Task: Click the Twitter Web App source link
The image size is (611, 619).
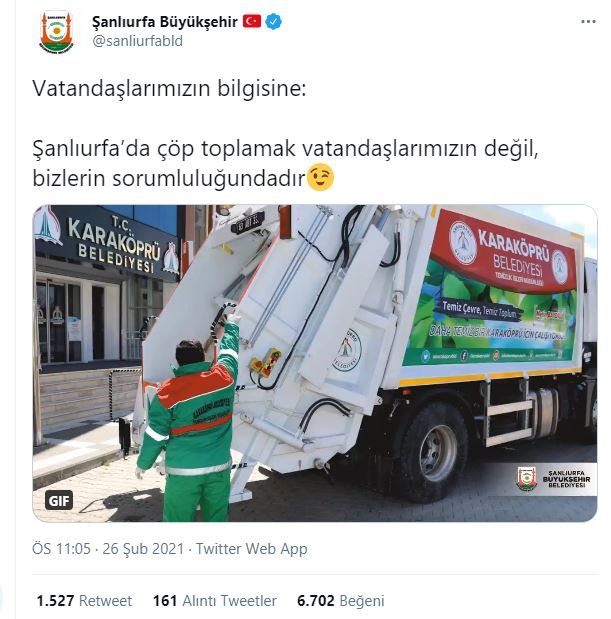Action: [x=251, y=549]
